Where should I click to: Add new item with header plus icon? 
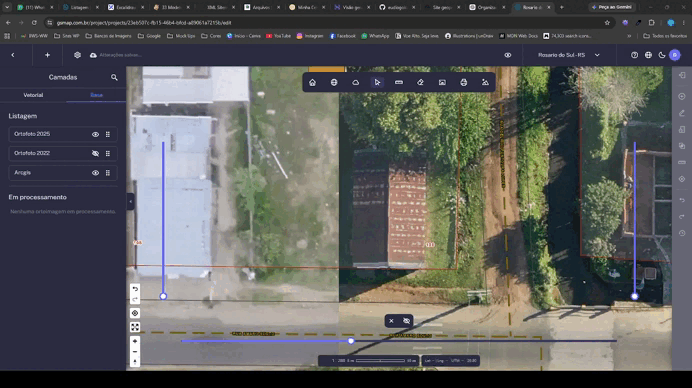click(47, 55)
